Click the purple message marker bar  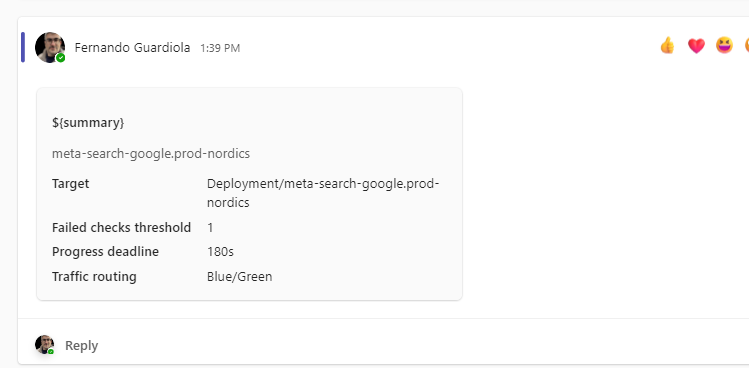(23, 47)
